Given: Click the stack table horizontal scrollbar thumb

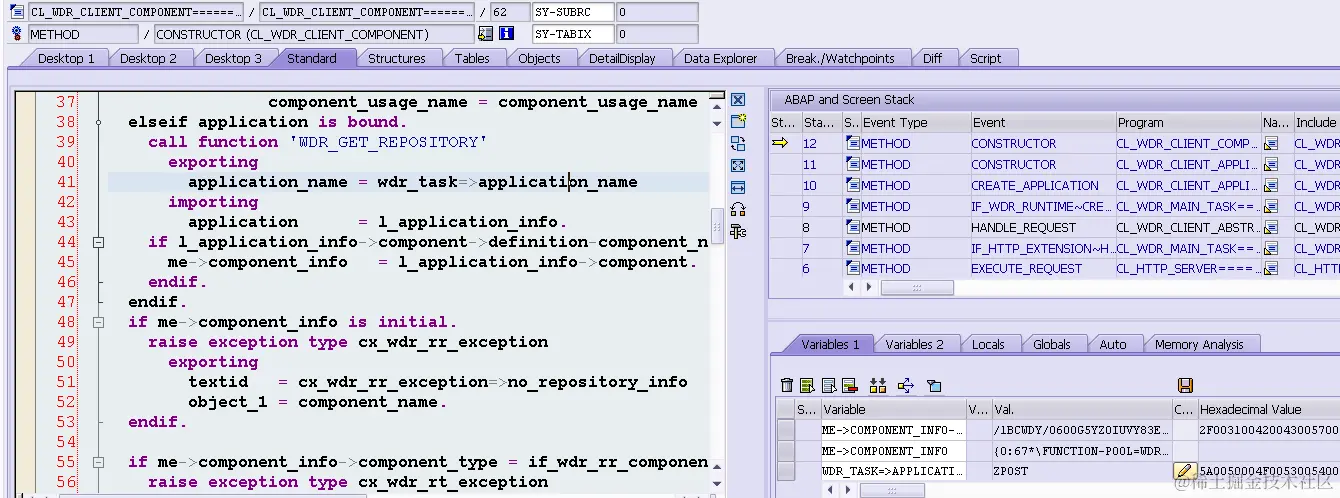Looking at the screenshot, I should [x=917, y=287].
